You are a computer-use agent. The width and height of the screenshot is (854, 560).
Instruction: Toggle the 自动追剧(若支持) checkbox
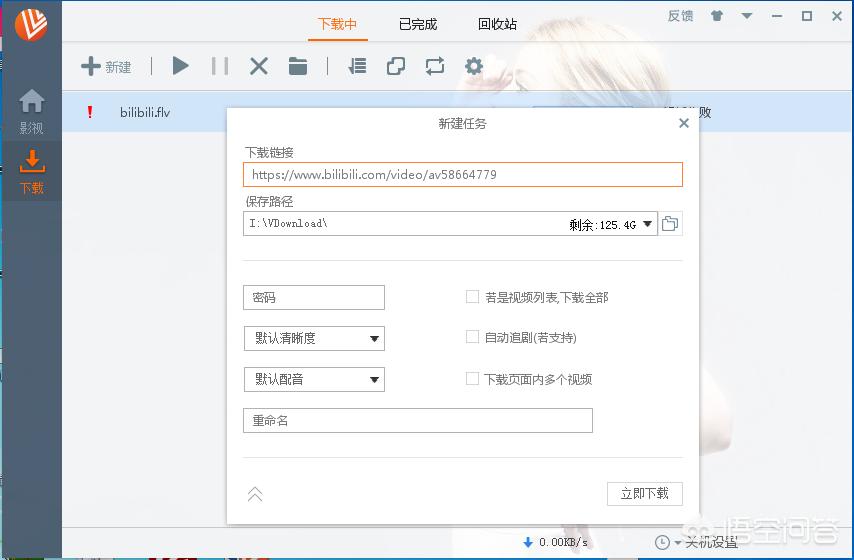(x=473, y=338)
